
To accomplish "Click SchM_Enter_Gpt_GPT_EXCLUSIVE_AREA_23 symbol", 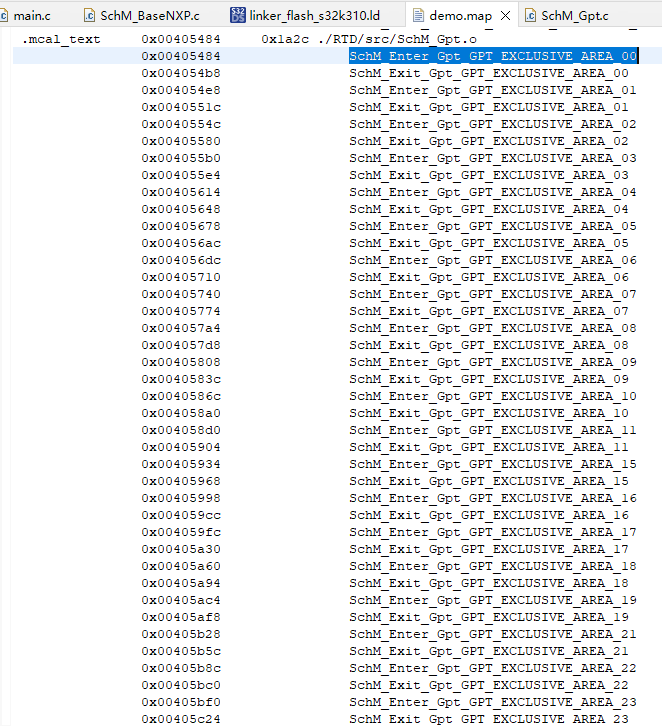I will 493,702.
